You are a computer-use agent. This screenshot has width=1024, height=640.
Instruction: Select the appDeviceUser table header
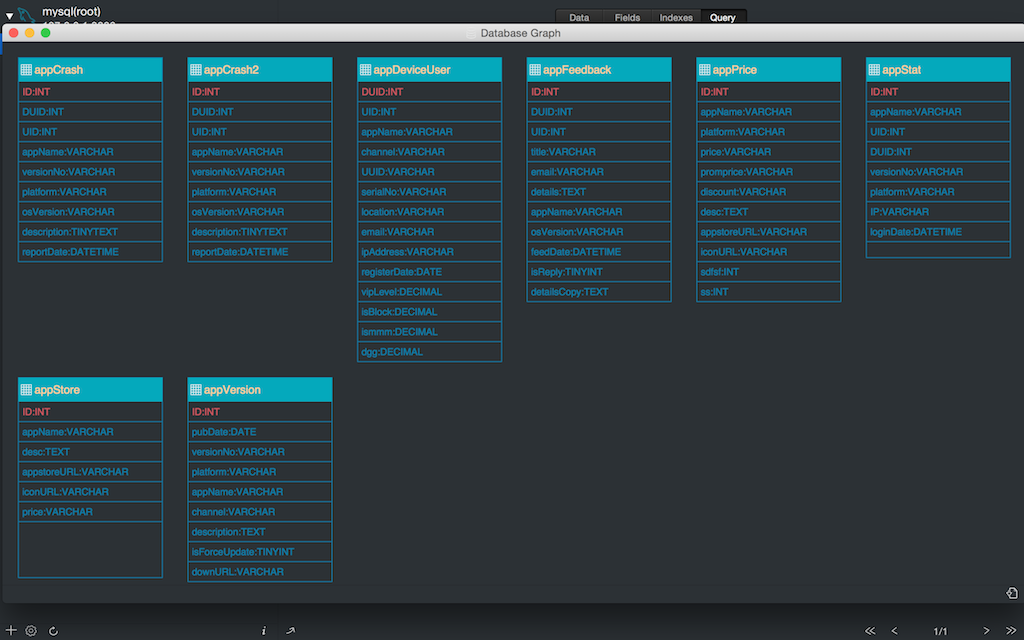(429, 70)
